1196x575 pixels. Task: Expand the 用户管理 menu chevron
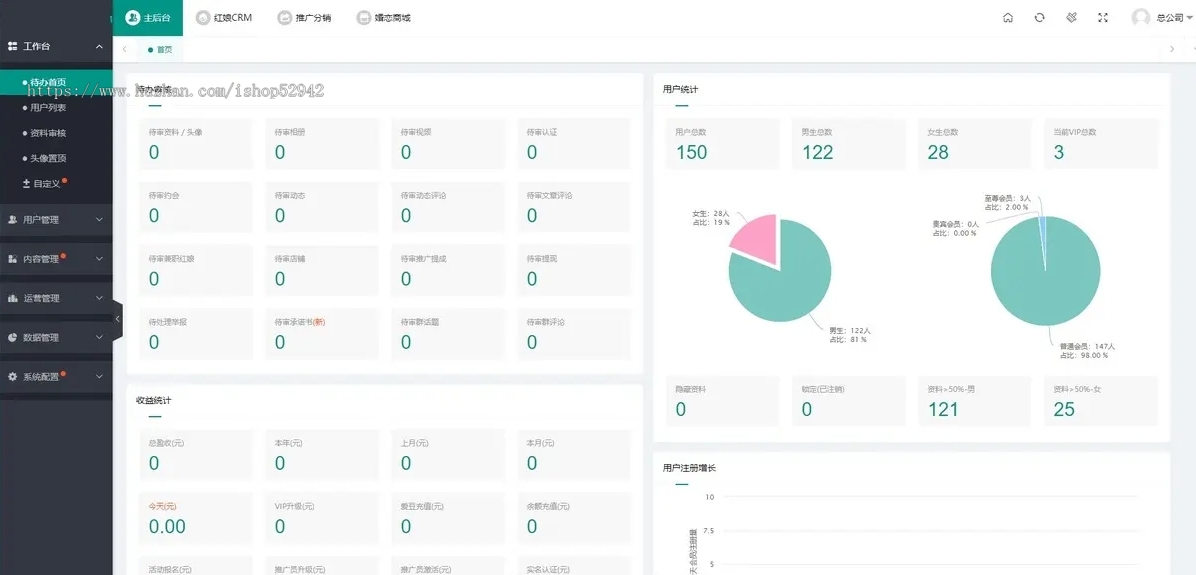[x=99, y=220]
